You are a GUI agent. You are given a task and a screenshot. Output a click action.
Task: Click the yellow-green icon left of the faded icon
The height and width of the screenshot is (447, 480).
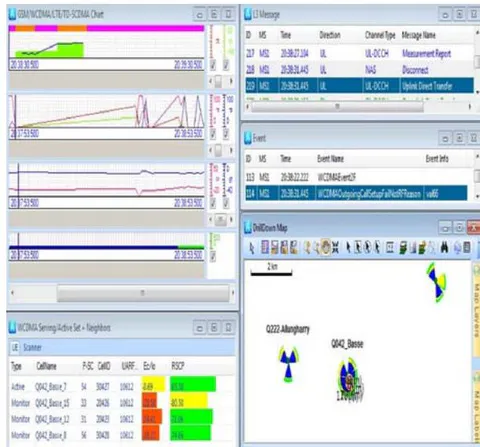point(422,248)
